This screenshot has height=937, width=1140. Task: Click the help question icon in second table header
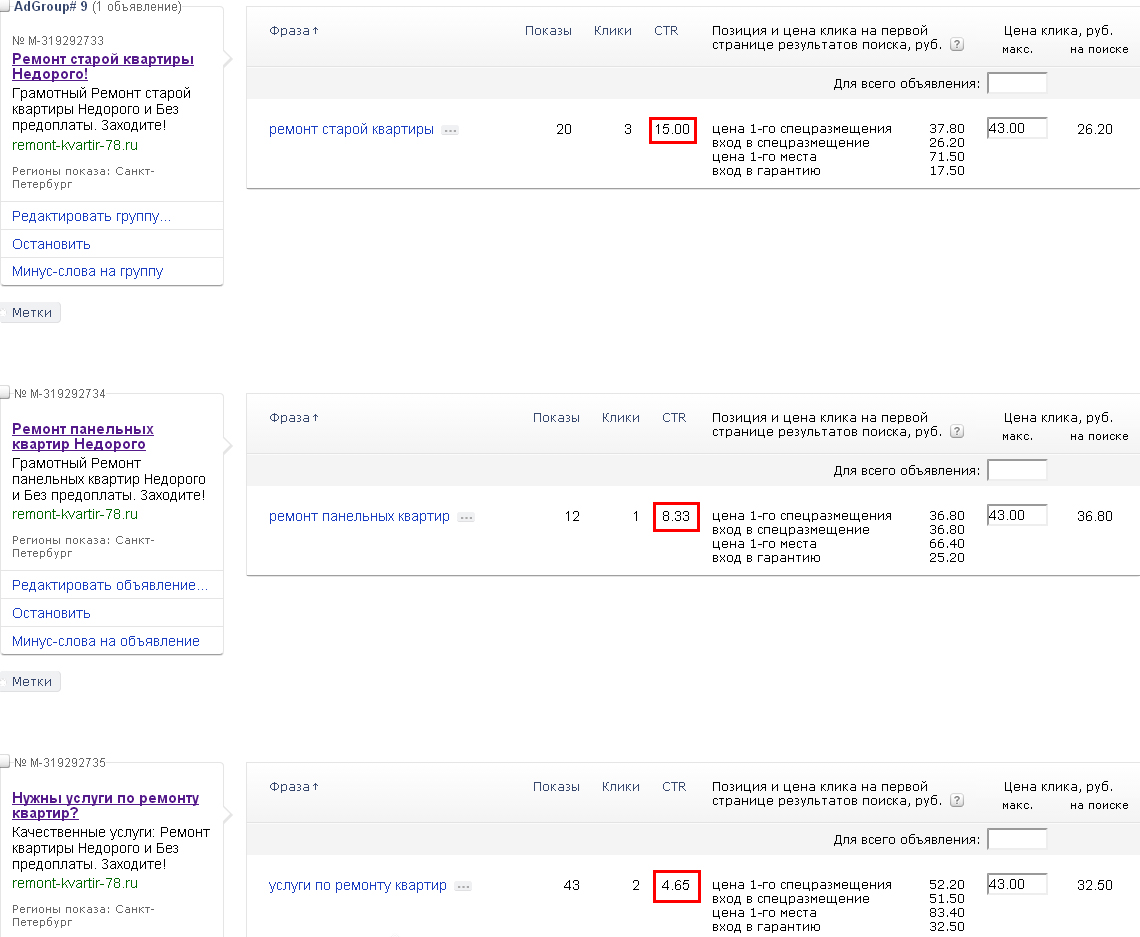pyautogui.click(x=957, y=432)
